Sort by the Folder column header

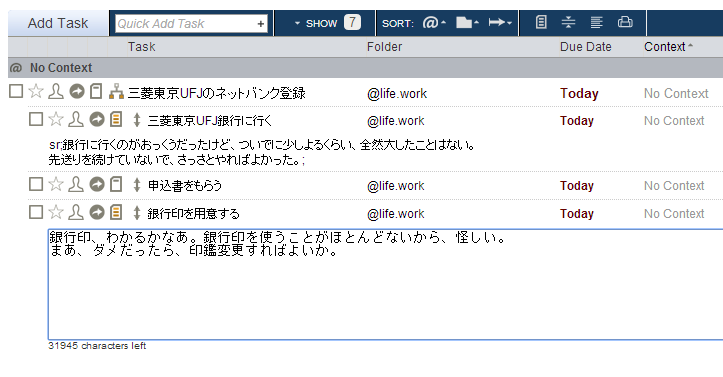click(384, 47)
